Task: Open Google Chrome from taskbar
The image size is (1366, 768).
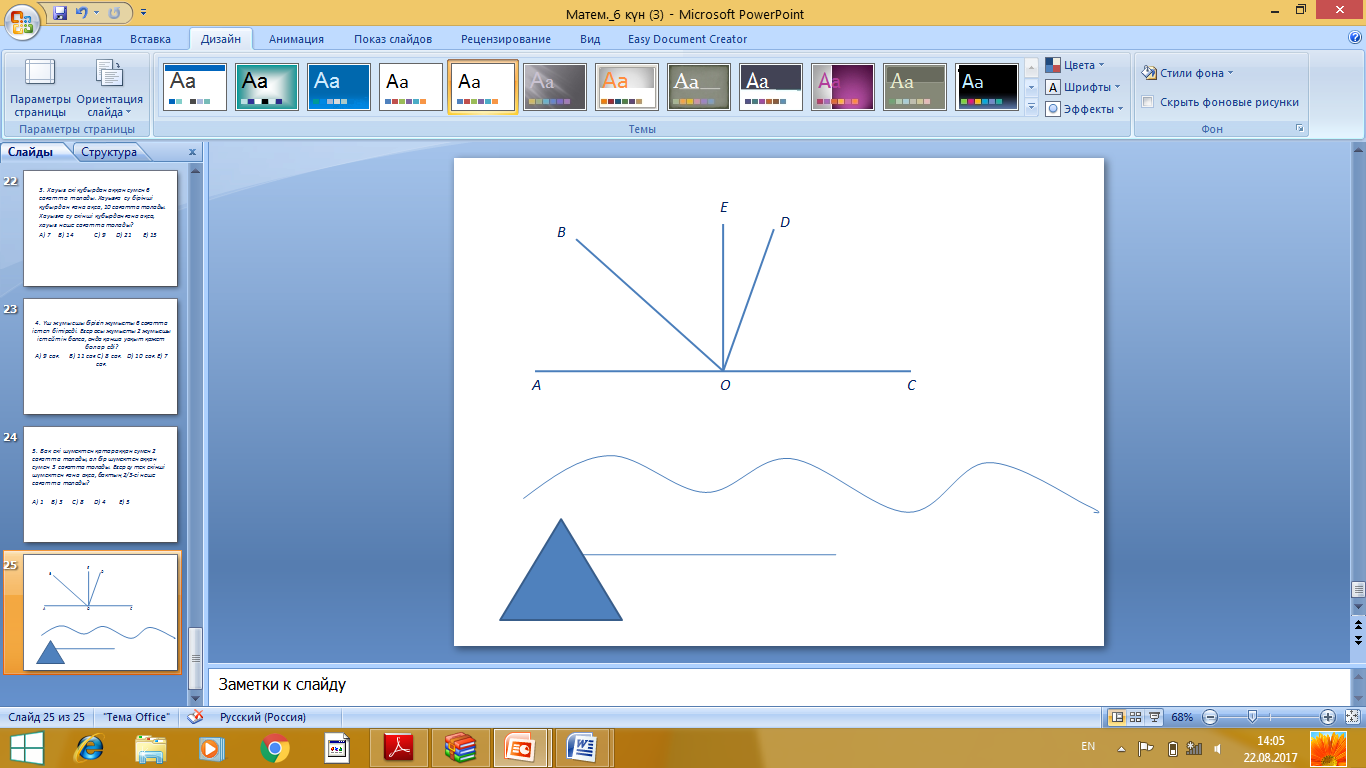Action: pos(274,748)
